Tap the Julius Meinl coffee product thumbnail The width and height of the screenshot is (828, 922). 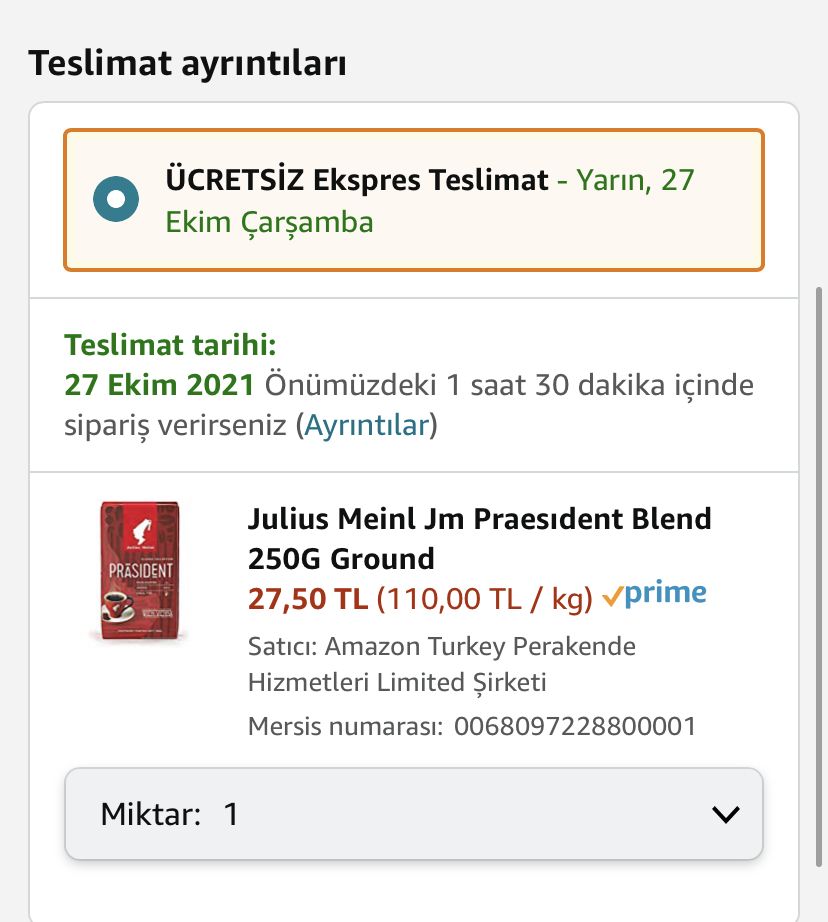click(140, 571)
